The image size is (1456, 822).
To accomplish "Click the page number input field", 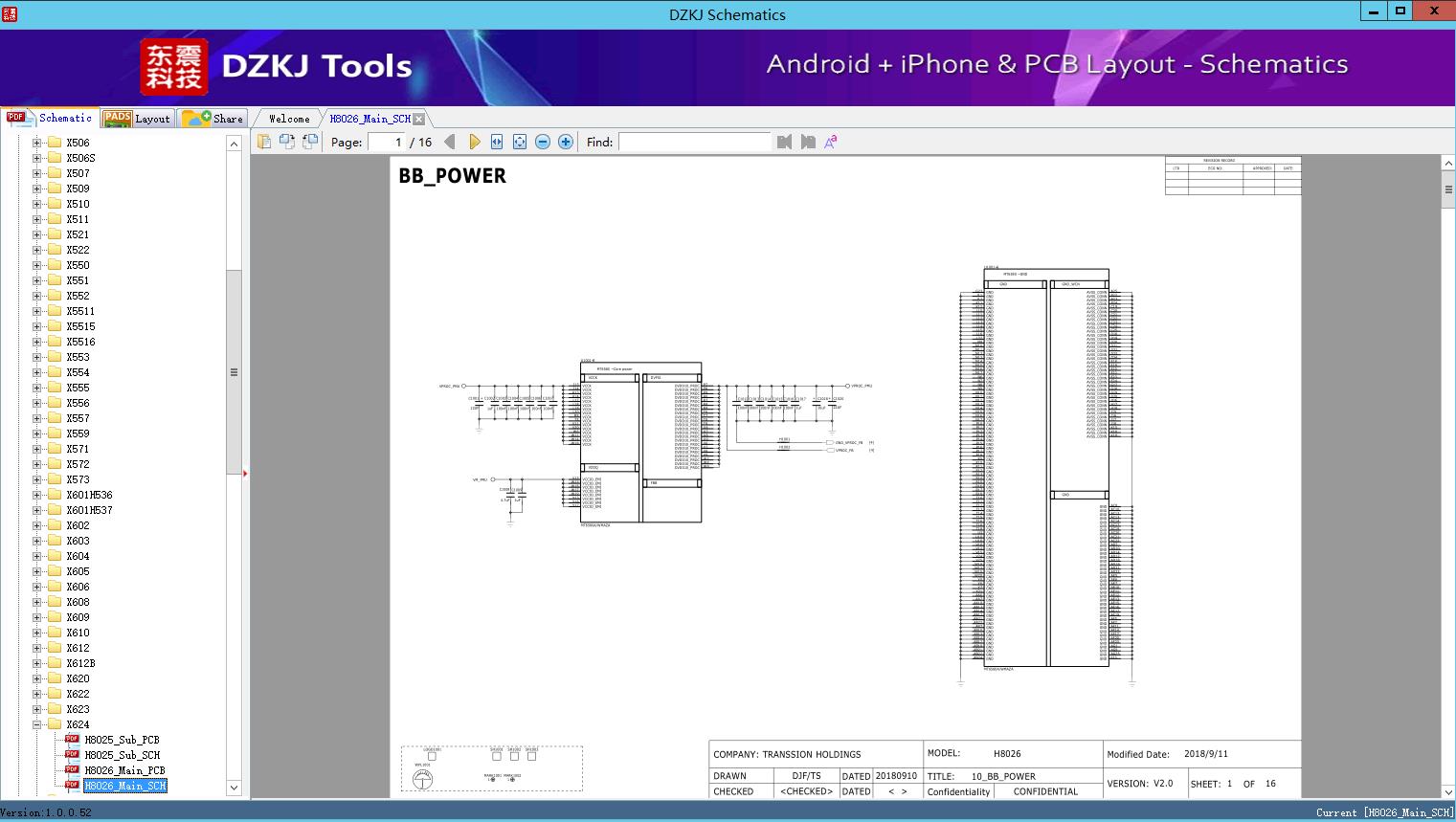I will coord(387,142).
